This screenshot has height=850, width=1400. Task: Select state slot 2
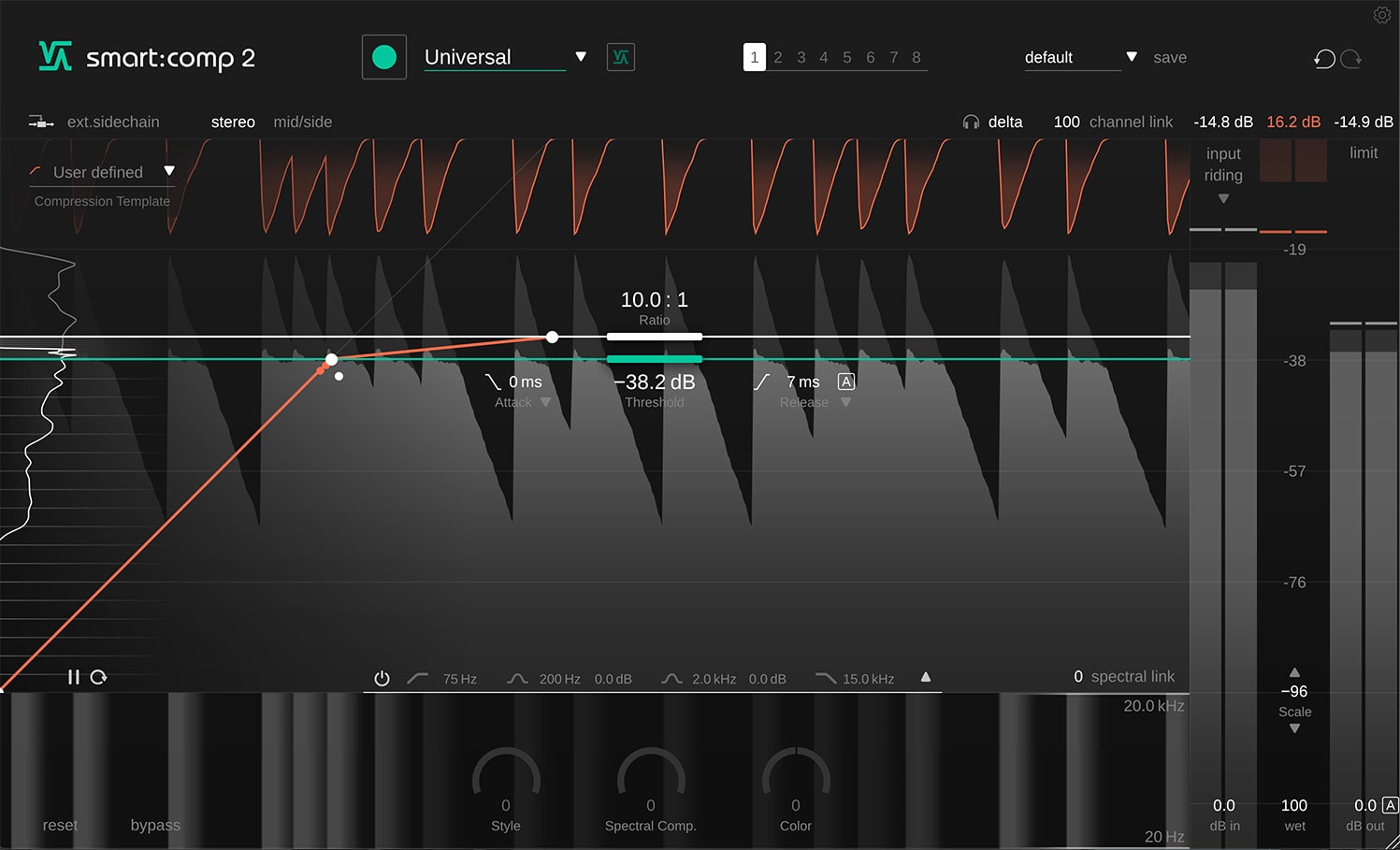pyautogui.click(x=778, y=57)
